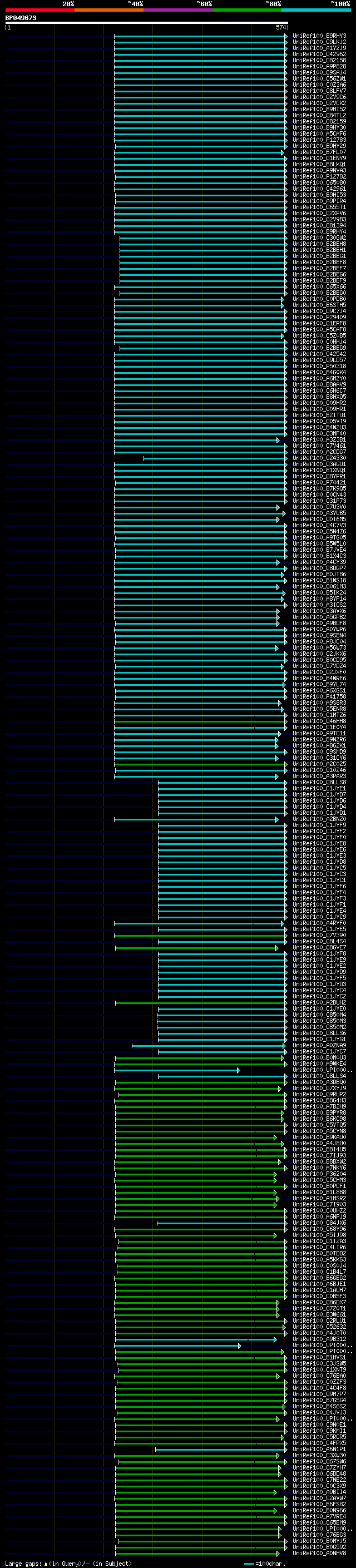Select hit label UniRef100_Q76BA0
Image resolution: width=356 pixels, height=1568 pixels.
coord(319,1376)
